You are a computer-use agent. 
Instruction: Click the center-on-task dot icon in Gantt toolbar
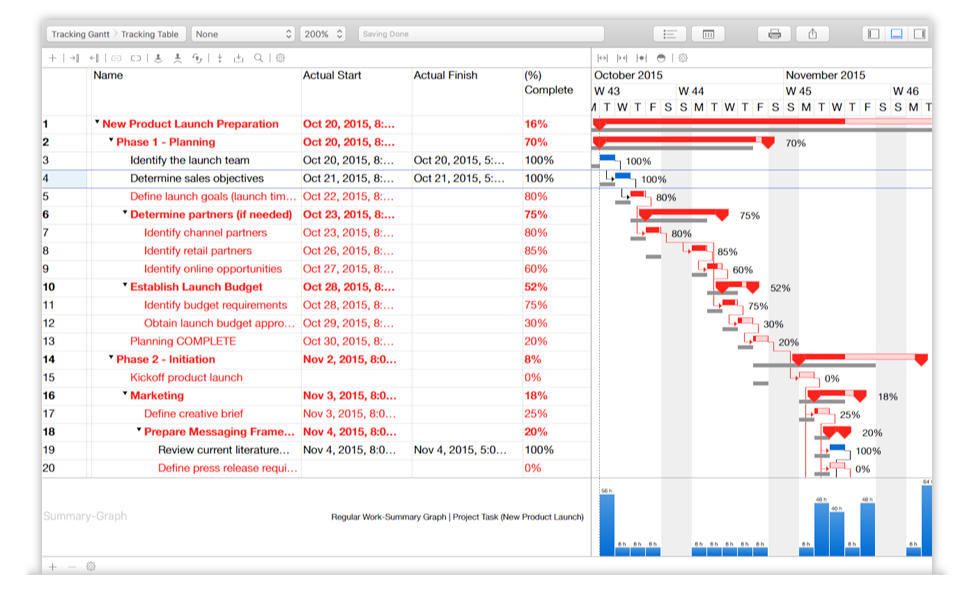[642, 58]
